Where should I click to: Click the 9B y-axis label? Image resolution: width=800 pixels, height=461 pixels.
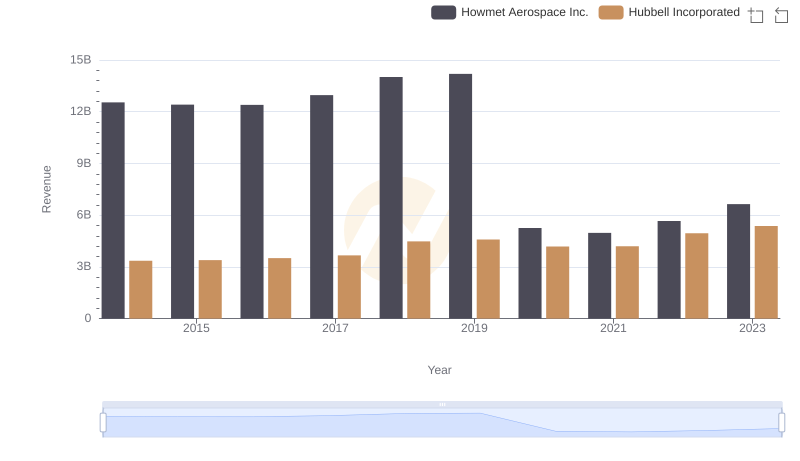(84, 164)
